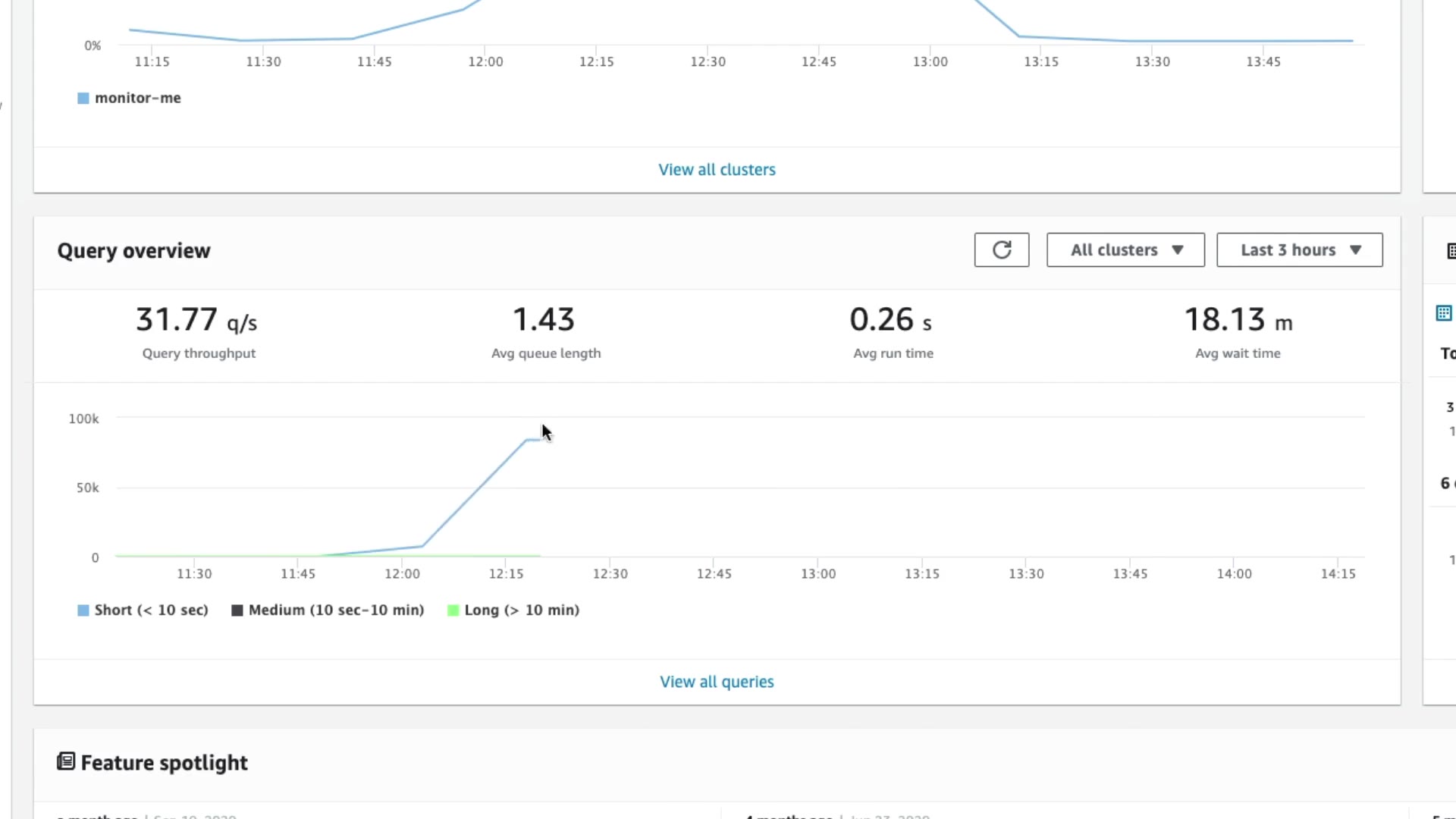Viewport: 1456px width, 819px height.
Task: Click the 12:30 tick on the query chart axis
Action: pyautogui.click(x=610, y=574)
